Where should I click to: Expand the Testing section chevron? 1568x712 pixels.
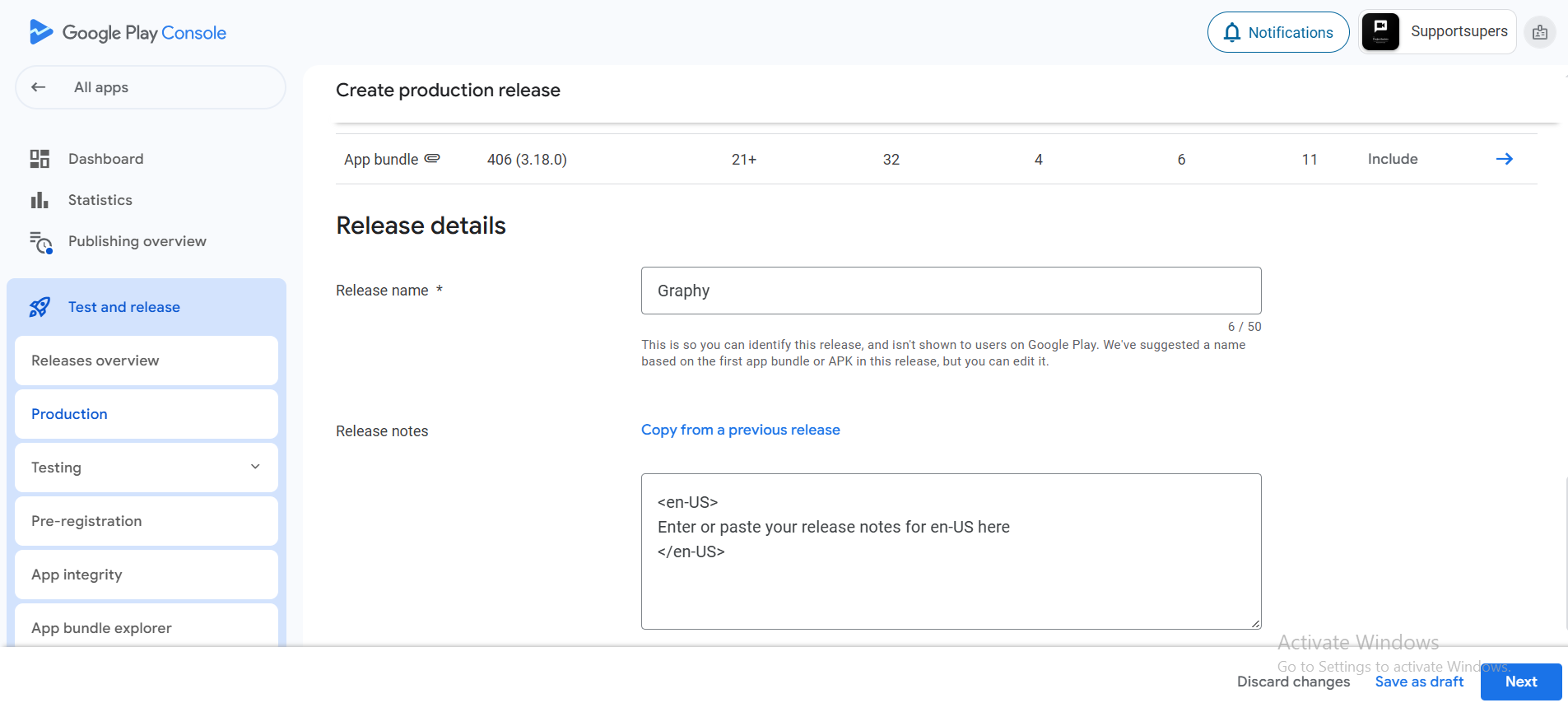point(255,467)
